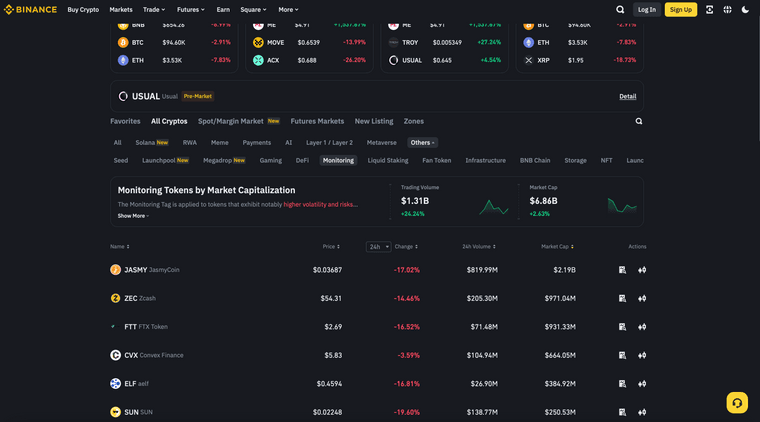Click the Log In button
760x422 pixels.
647,10
